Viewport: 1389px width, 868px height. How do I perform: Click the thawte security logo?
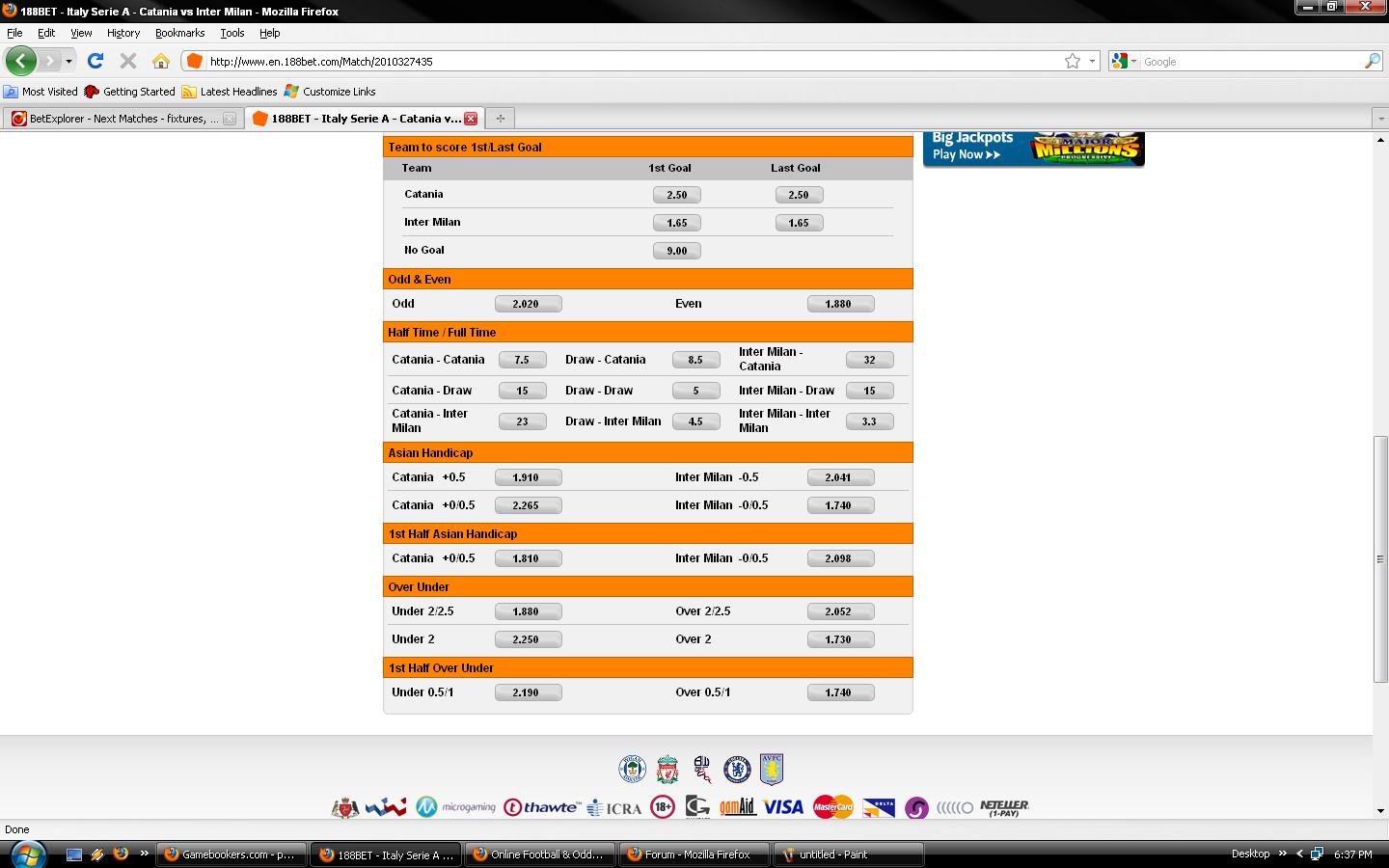(x=542, y=807)
